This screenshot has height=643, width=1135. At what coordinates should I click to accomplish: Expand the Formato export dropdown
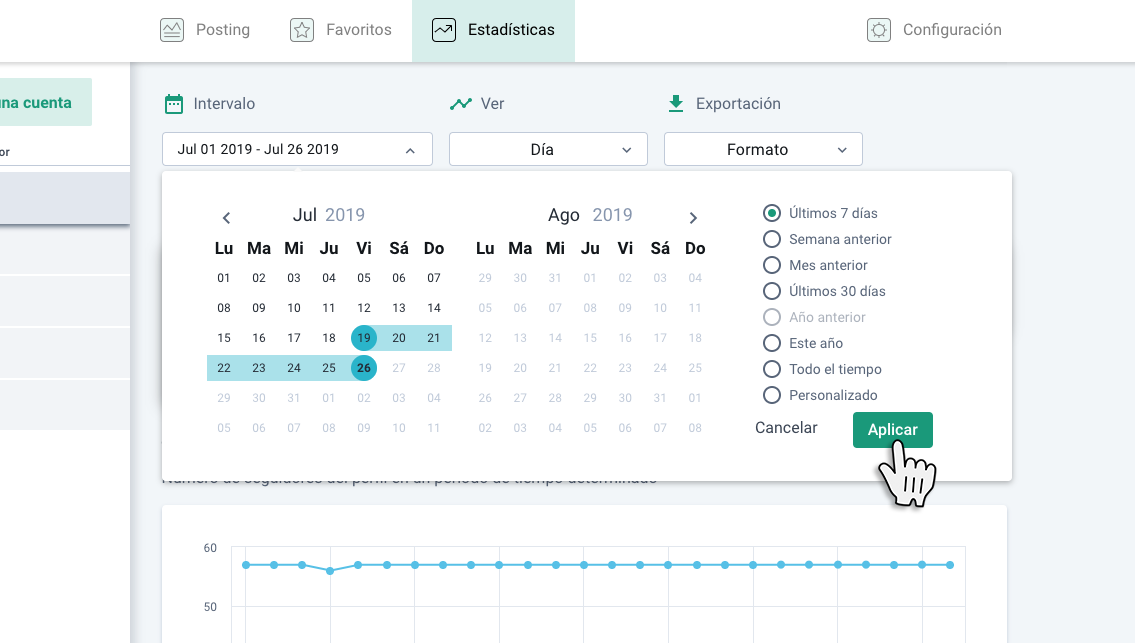pos(763,150)
